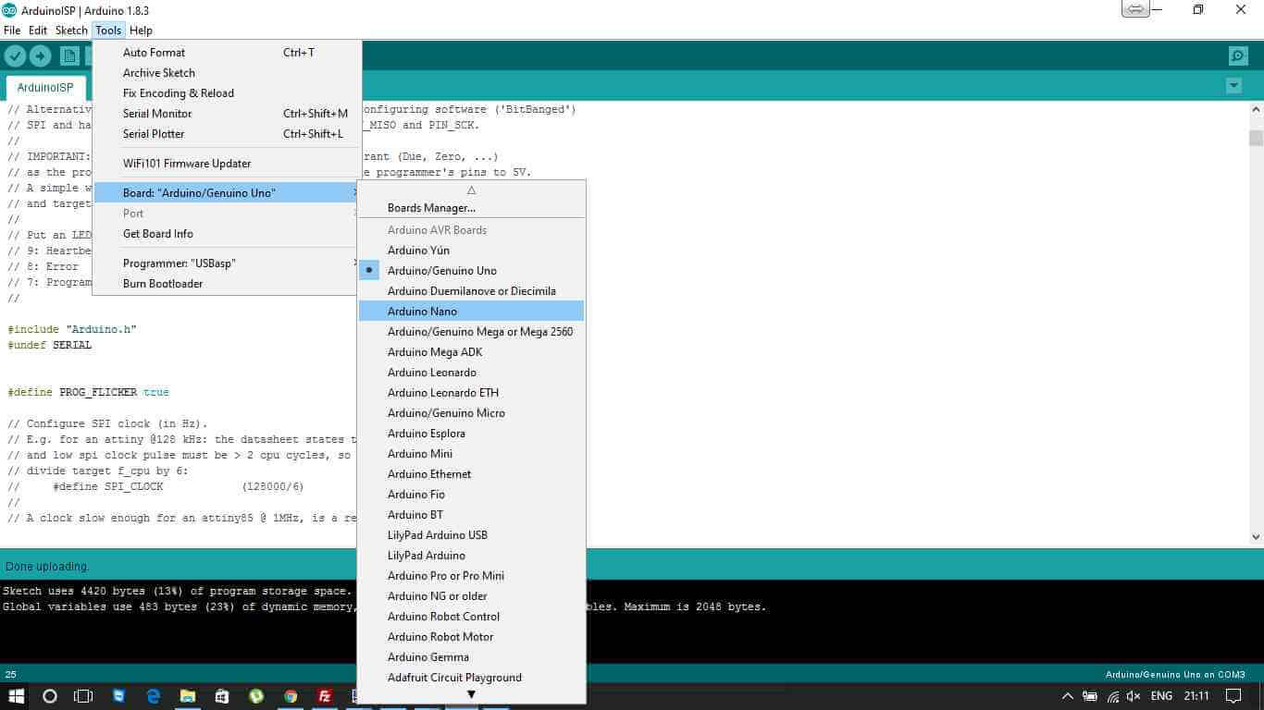This screenshot has width=1264, height=710.
Task: Launch Microsoft Edge from taskbar
Action: pos(153,696)
